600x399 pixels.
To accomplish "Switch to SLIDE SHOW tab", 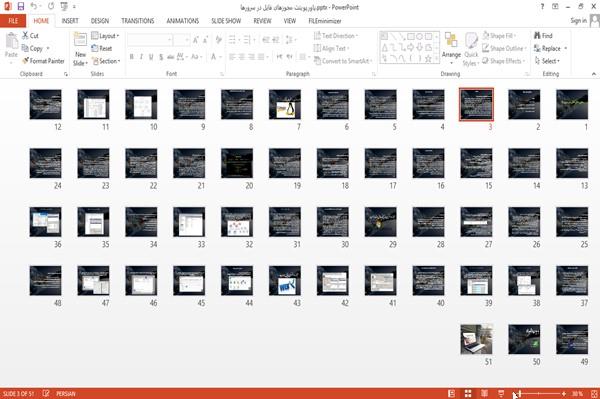I will click(x=226, y=21).
